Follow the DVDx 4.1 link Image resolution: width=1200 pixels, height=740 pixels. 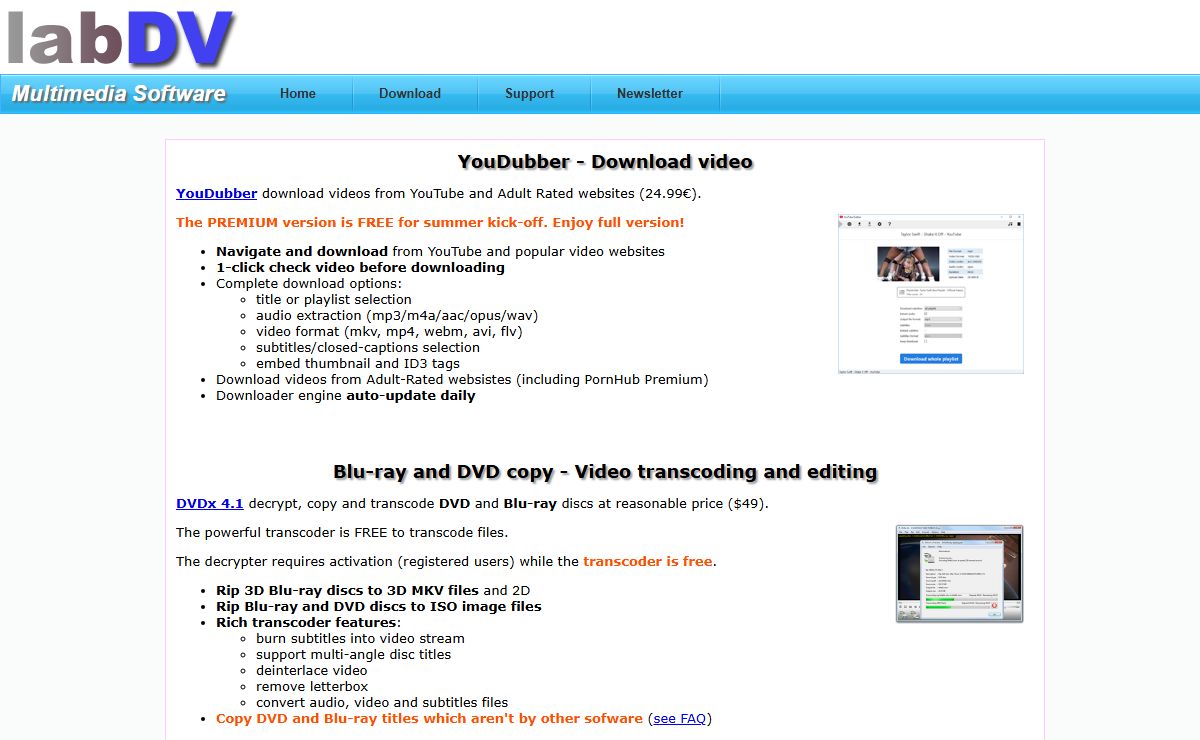coord(210,503)
